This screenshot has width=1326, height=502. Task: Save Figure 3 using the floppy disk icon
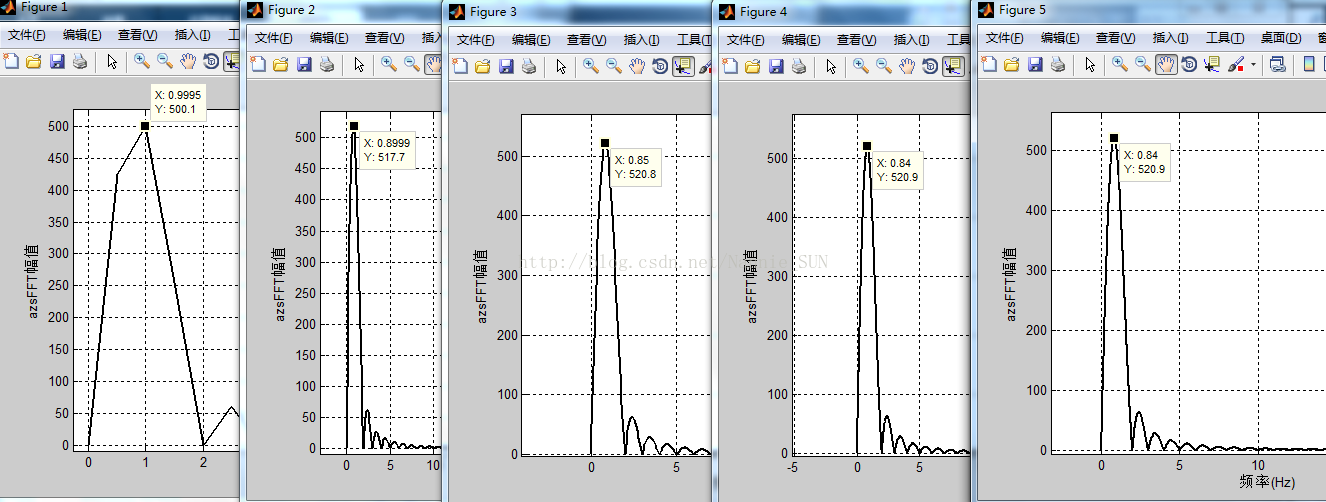(x=506, y=66)
